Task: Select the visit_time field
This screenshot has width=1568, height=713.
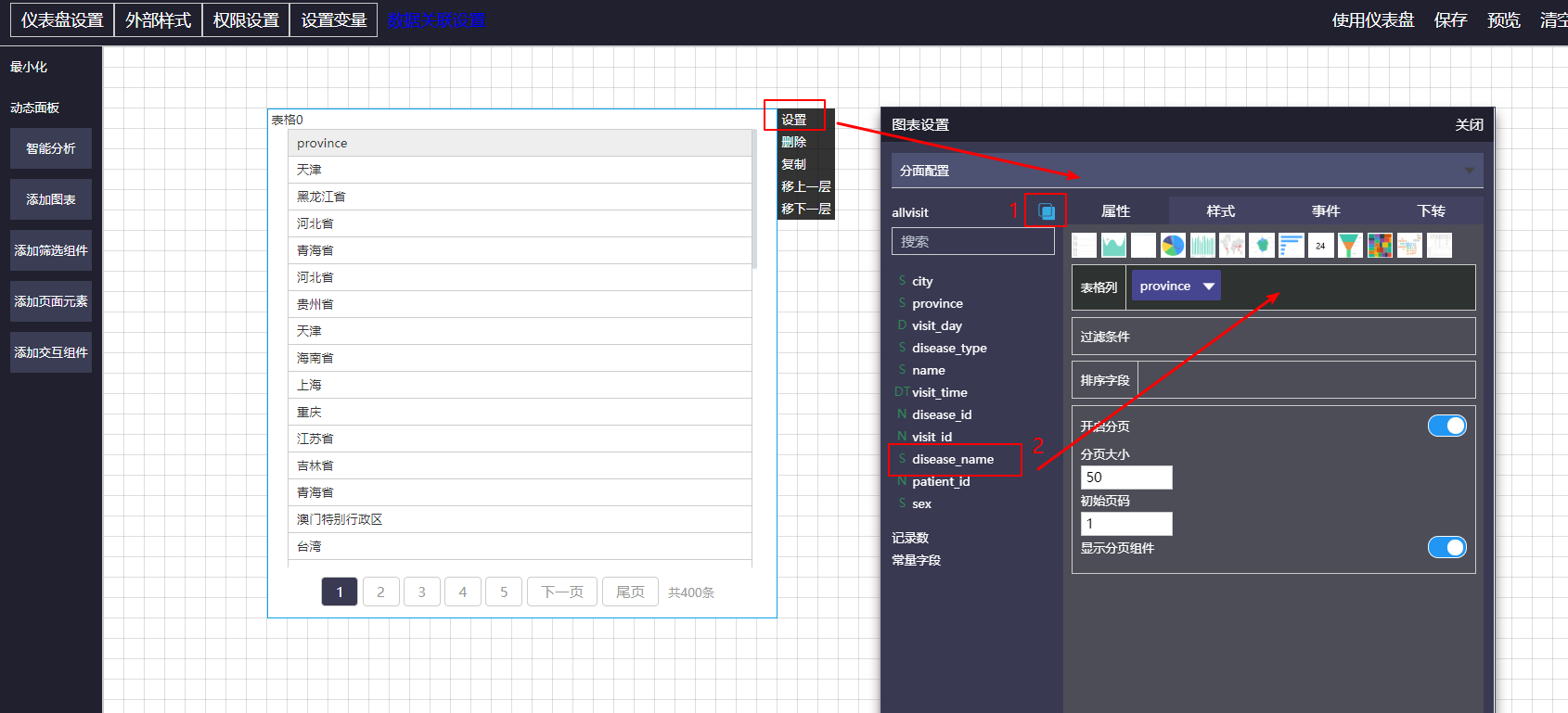Action: 940,392
